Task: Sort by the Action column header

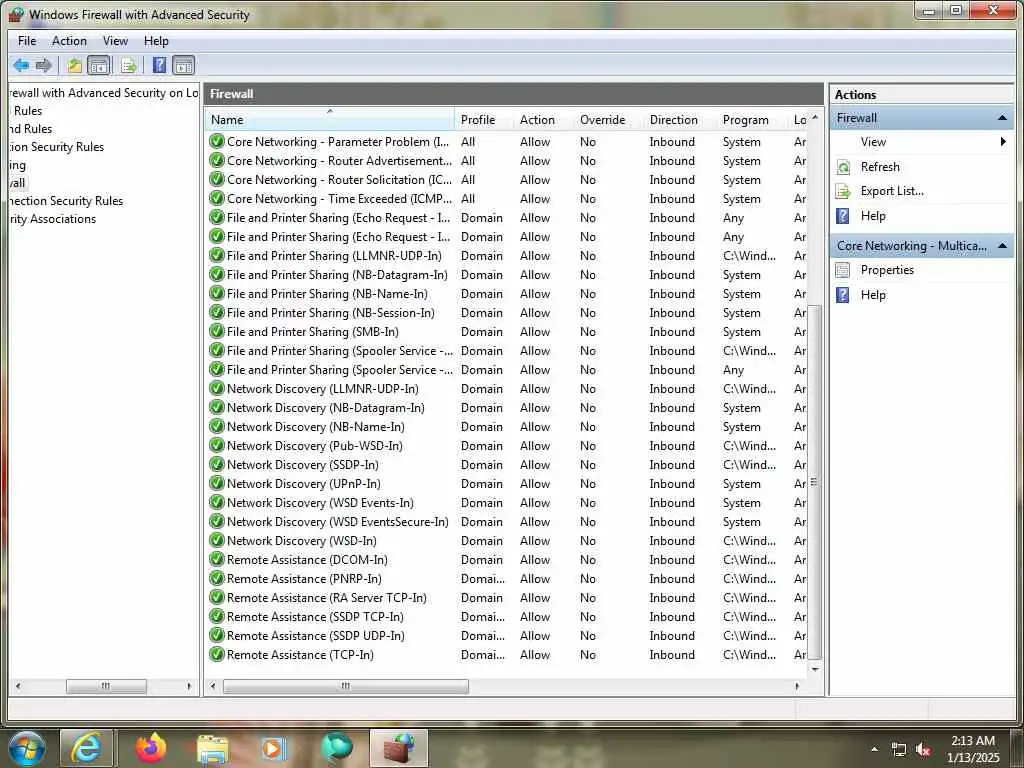Action: tap(543, 120)
